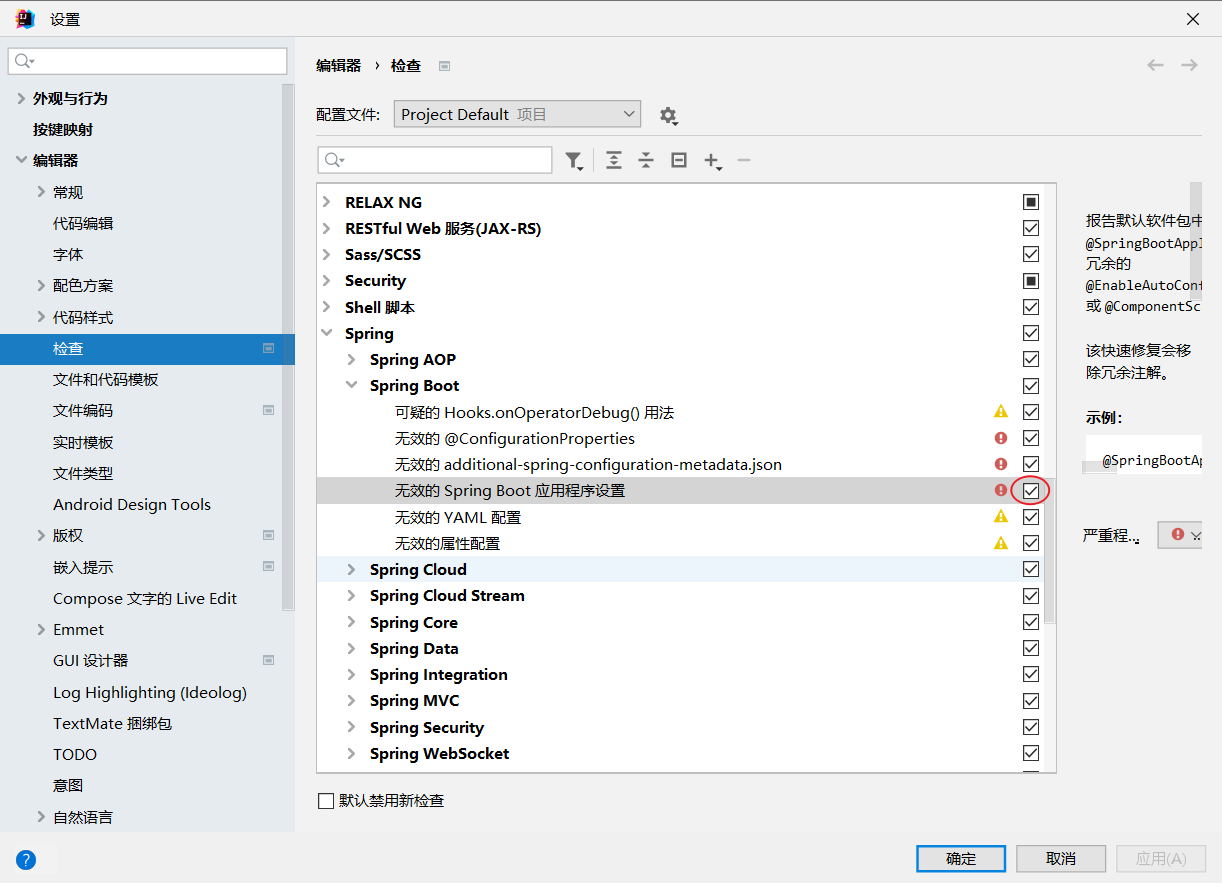This screenshot has height=883, width=1222.
Task: Click the back navigation arrow
Action: pos(1155,65)
